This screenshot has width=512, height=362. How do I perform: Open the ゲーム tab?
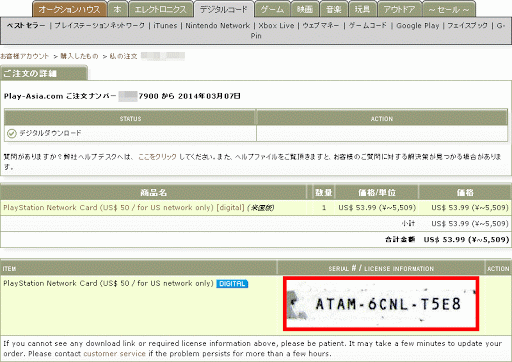point(272,9)
